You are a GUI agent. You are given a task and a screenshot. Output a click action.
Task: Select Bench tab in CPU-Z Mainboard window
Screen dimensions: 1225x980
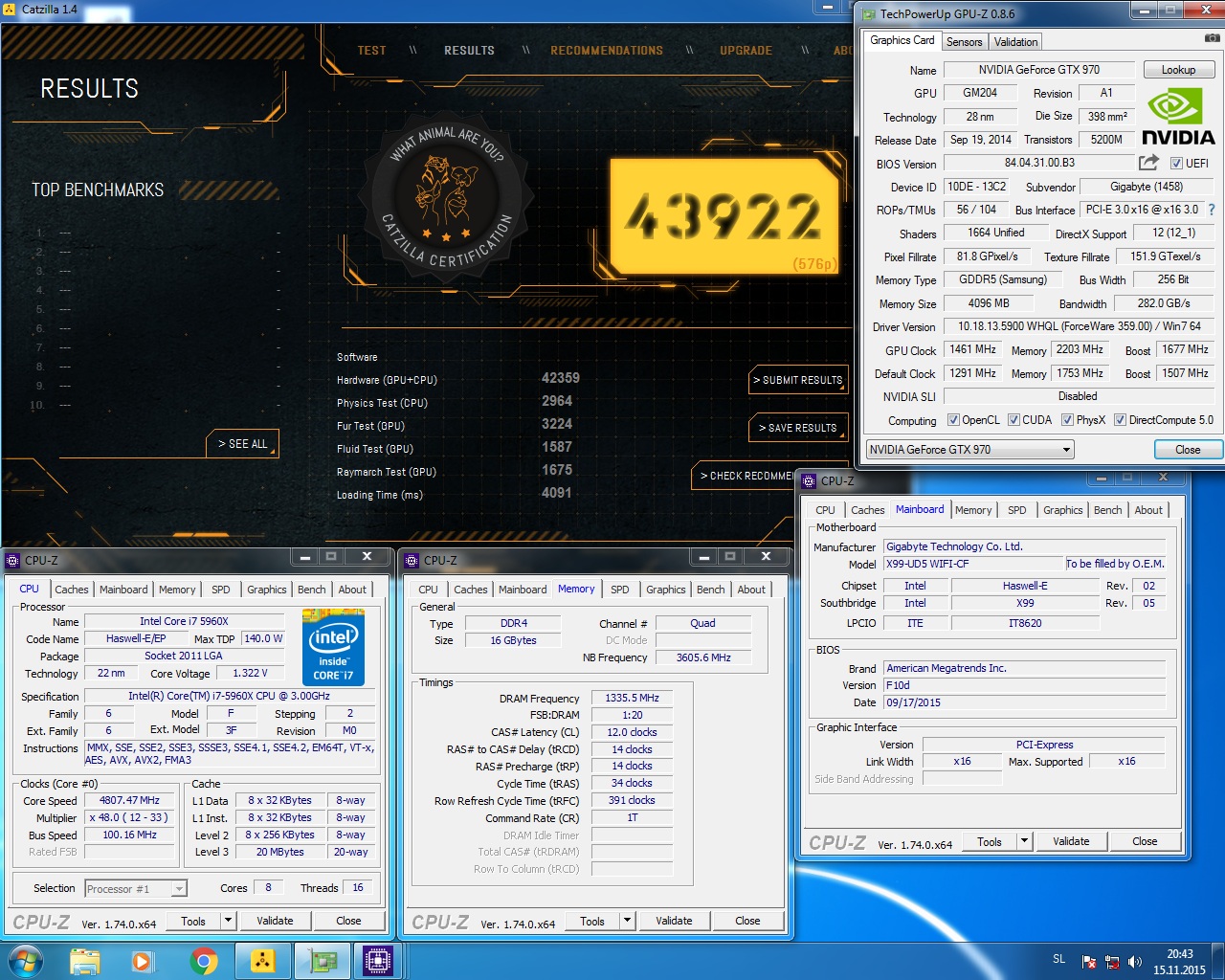pyautogui.click(x=1107, y=510)
